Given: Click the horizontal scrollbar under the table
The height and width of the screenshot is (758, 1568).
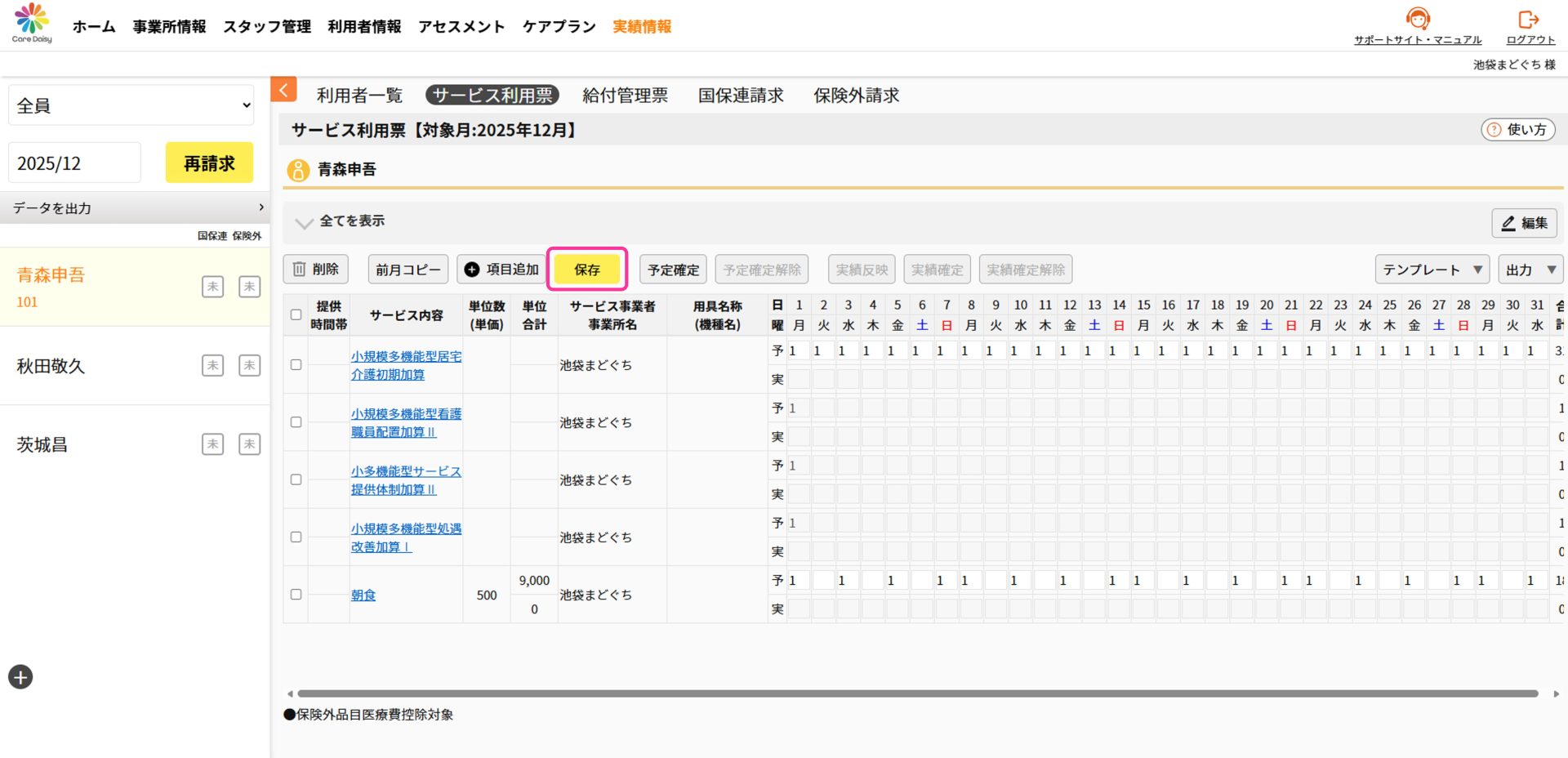Looking at the screenshot, I should [x=917, y=693].
